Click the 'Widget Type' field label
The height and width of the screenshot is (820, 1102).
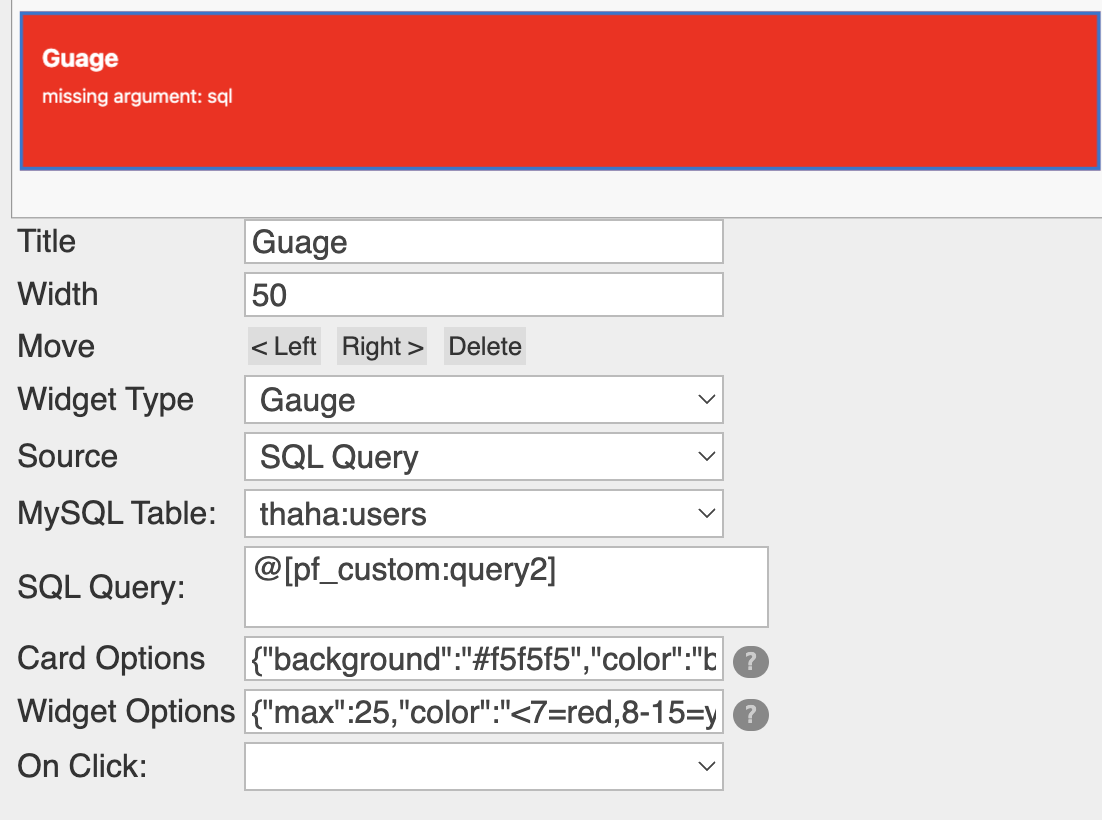point(106,400)
